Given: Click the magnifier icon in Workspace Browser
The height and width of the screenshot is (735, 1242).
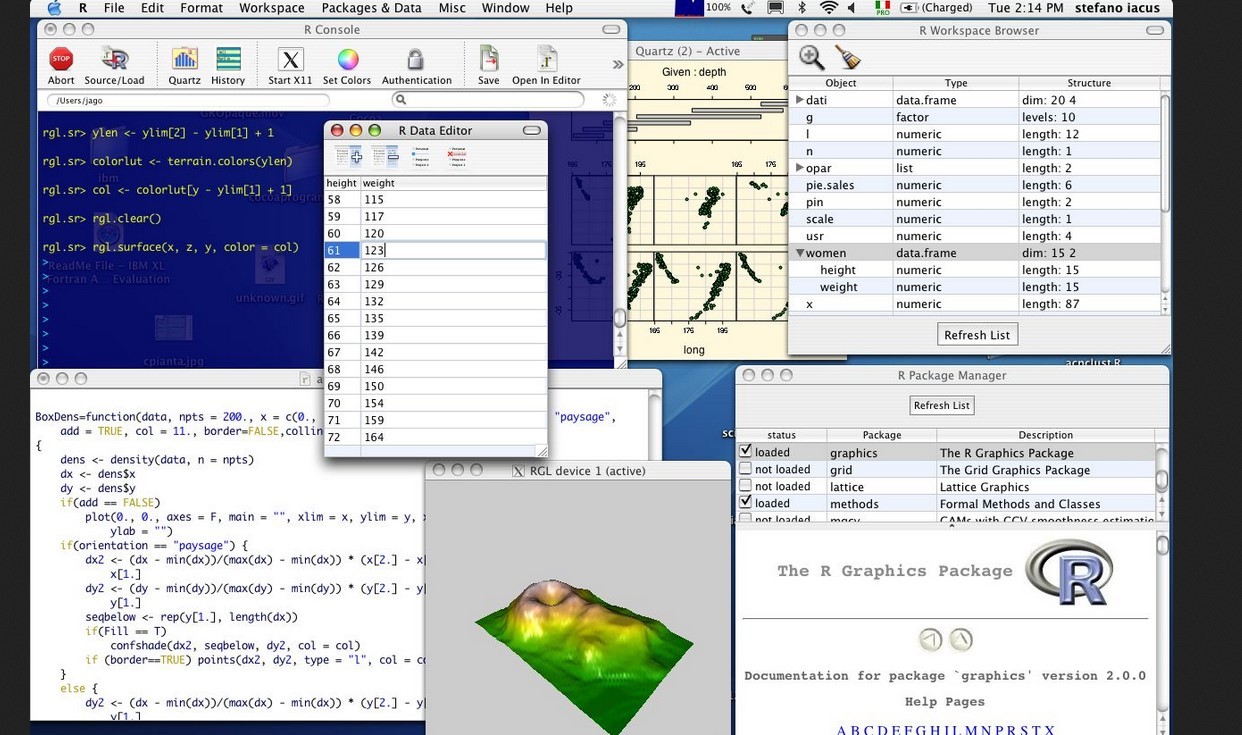Looking at the screenshot, I should pos(811,58).
